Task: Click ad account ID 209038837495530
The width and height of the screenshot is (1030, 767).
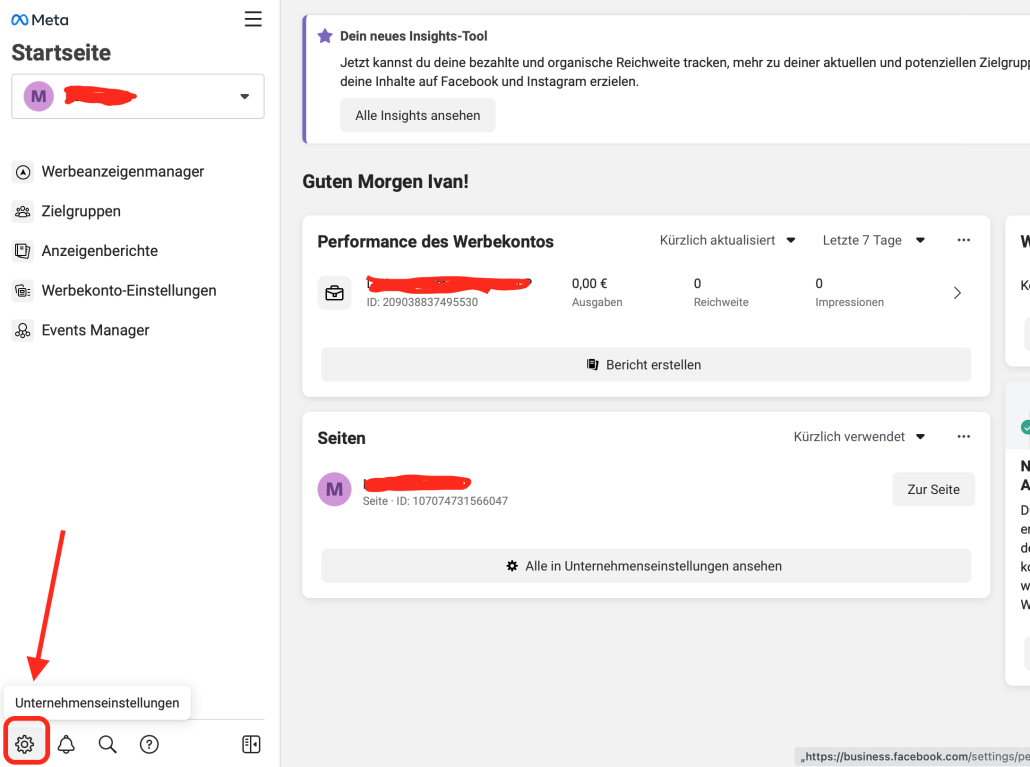Action: tap(422, 302)
